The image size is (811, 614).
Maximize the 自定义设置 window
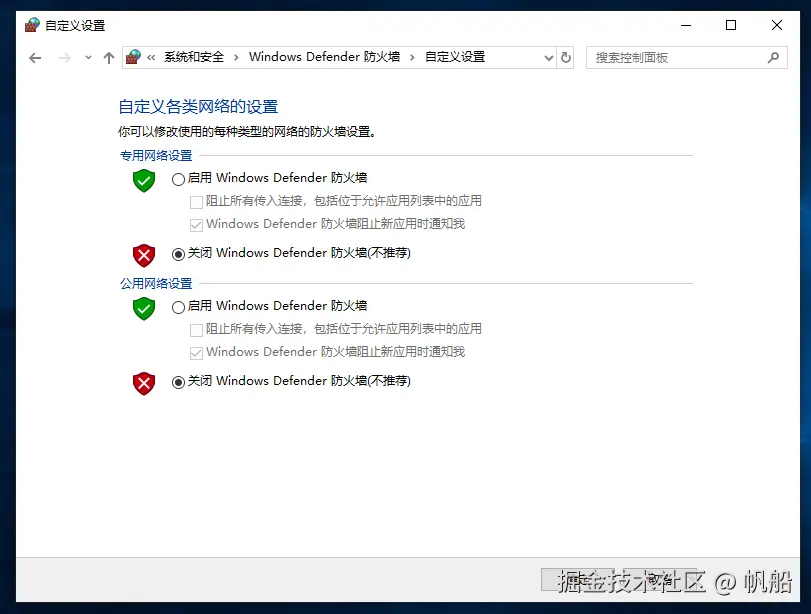[731, 25]
